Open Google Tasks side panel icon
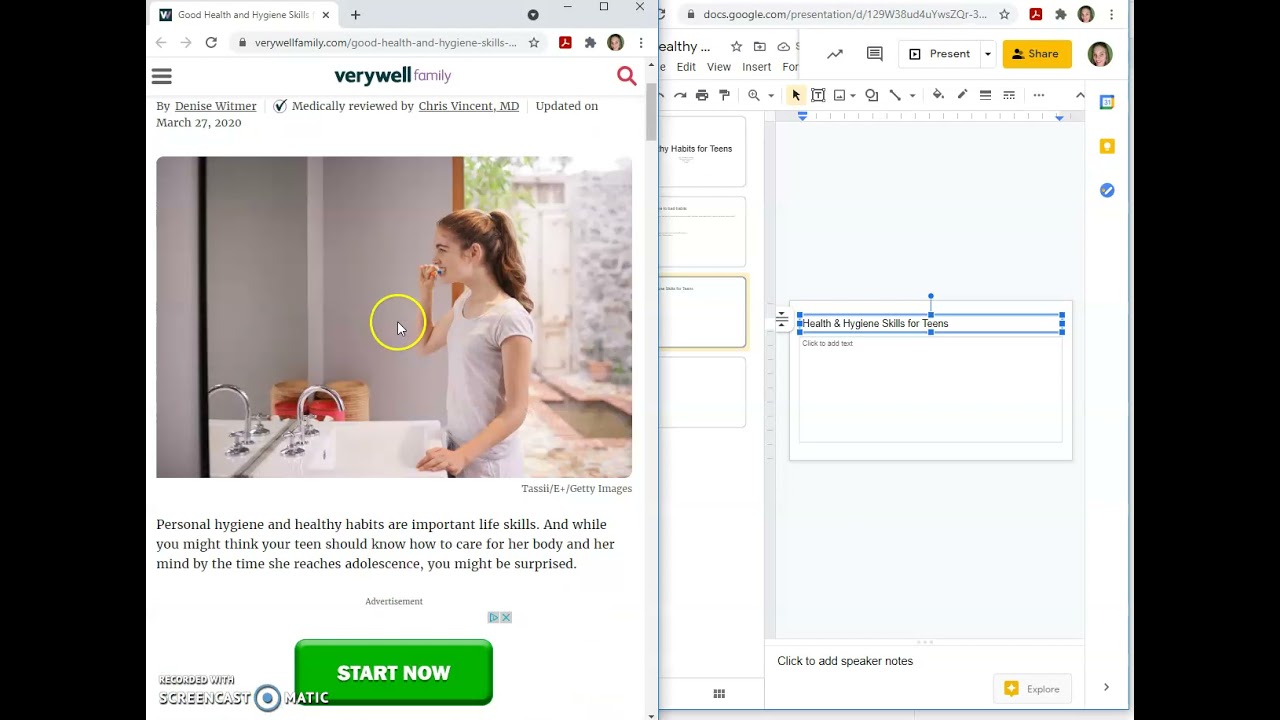 tap(1107, 190)
